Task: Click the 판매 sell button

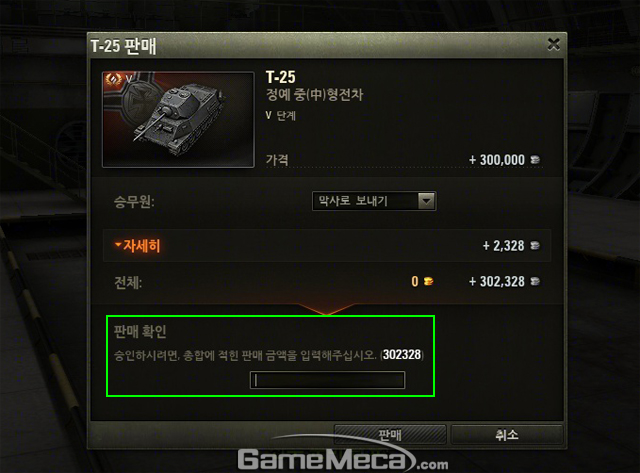Action: (390, 435)
